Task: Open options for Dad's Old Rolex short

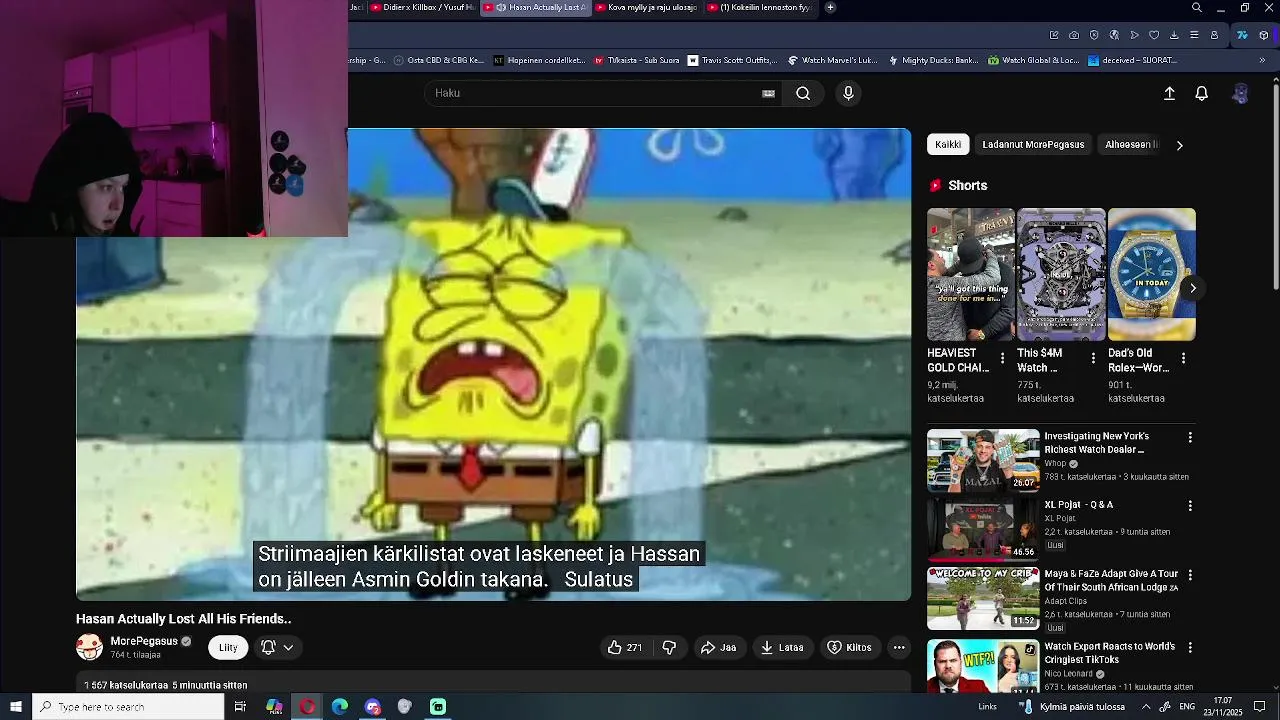Action: pos(1183,358)
